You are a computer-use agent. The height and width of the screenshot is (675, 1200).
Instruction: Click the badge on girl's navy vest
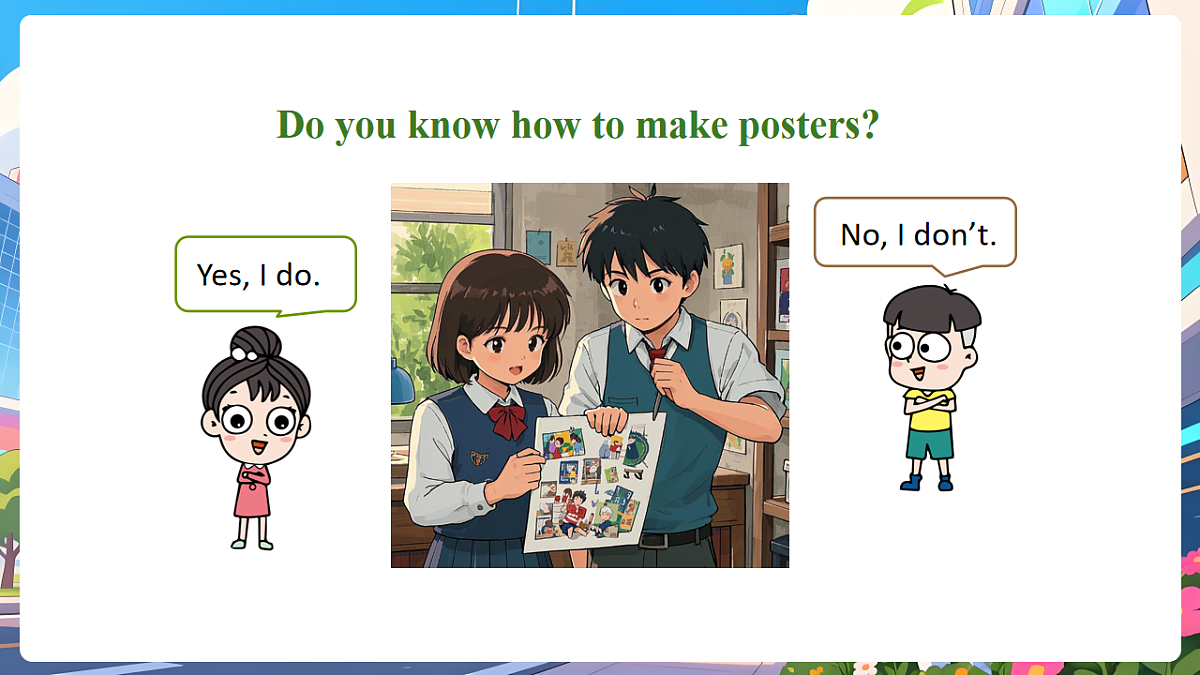tap(478, 459)
